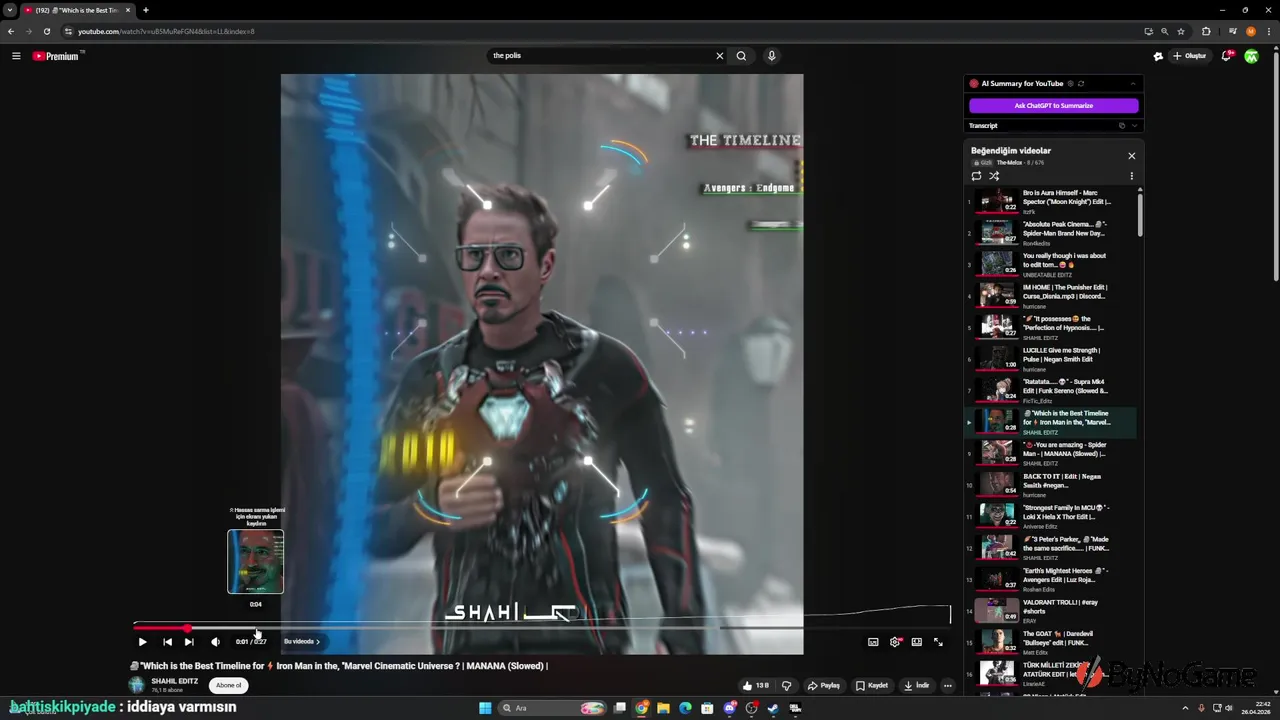Play 'Bro is Aura Himself' Moon Knight video
1280x720 pixels.
1050,201
